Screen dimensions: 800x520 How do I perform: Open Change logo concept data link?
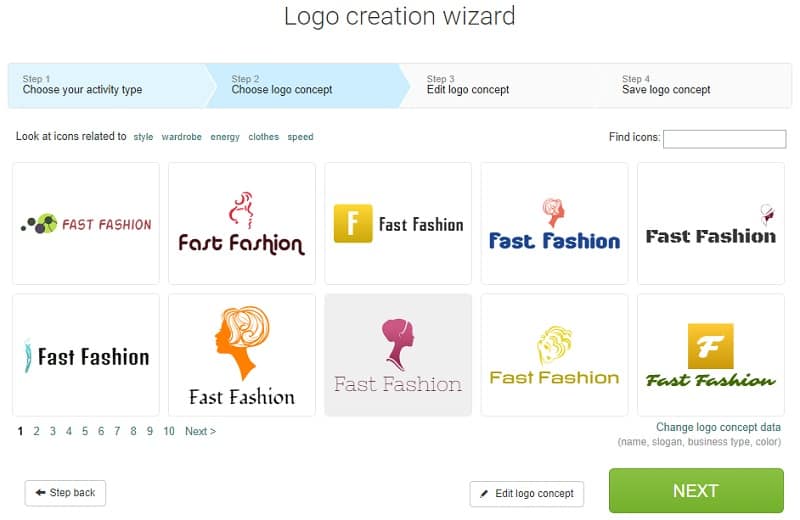click(x=718, y=427)
